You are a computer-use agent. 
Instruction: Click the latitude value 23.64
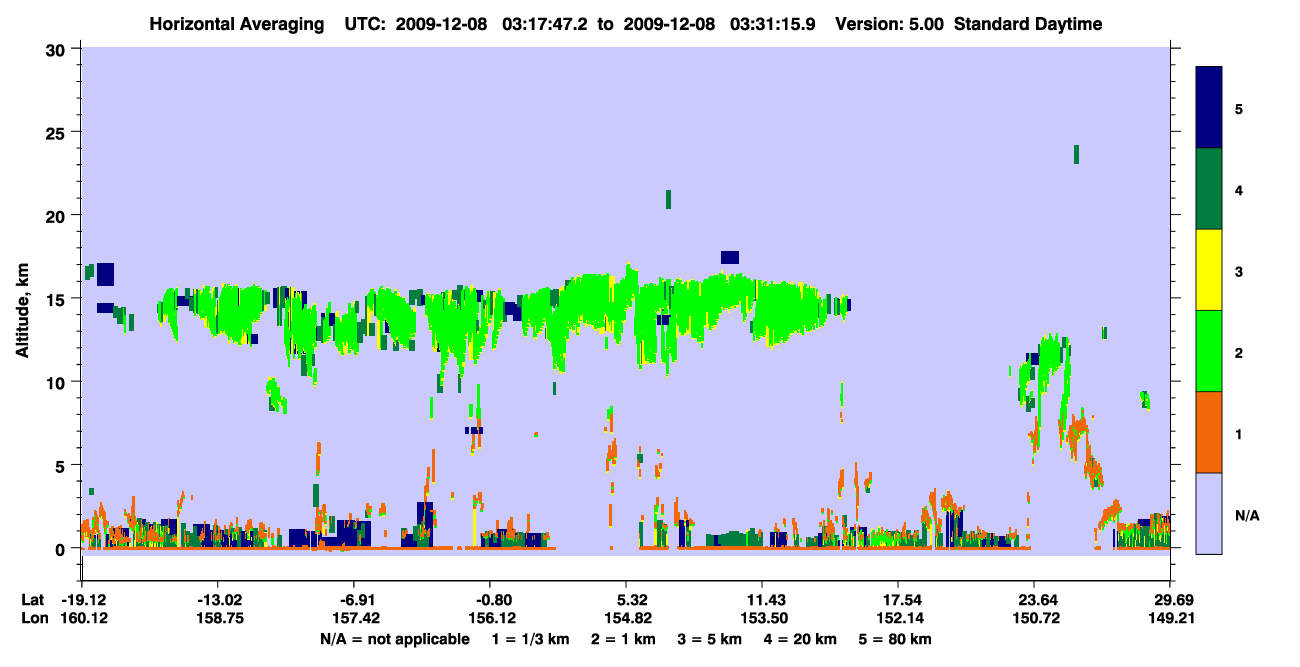point(1034,600)
